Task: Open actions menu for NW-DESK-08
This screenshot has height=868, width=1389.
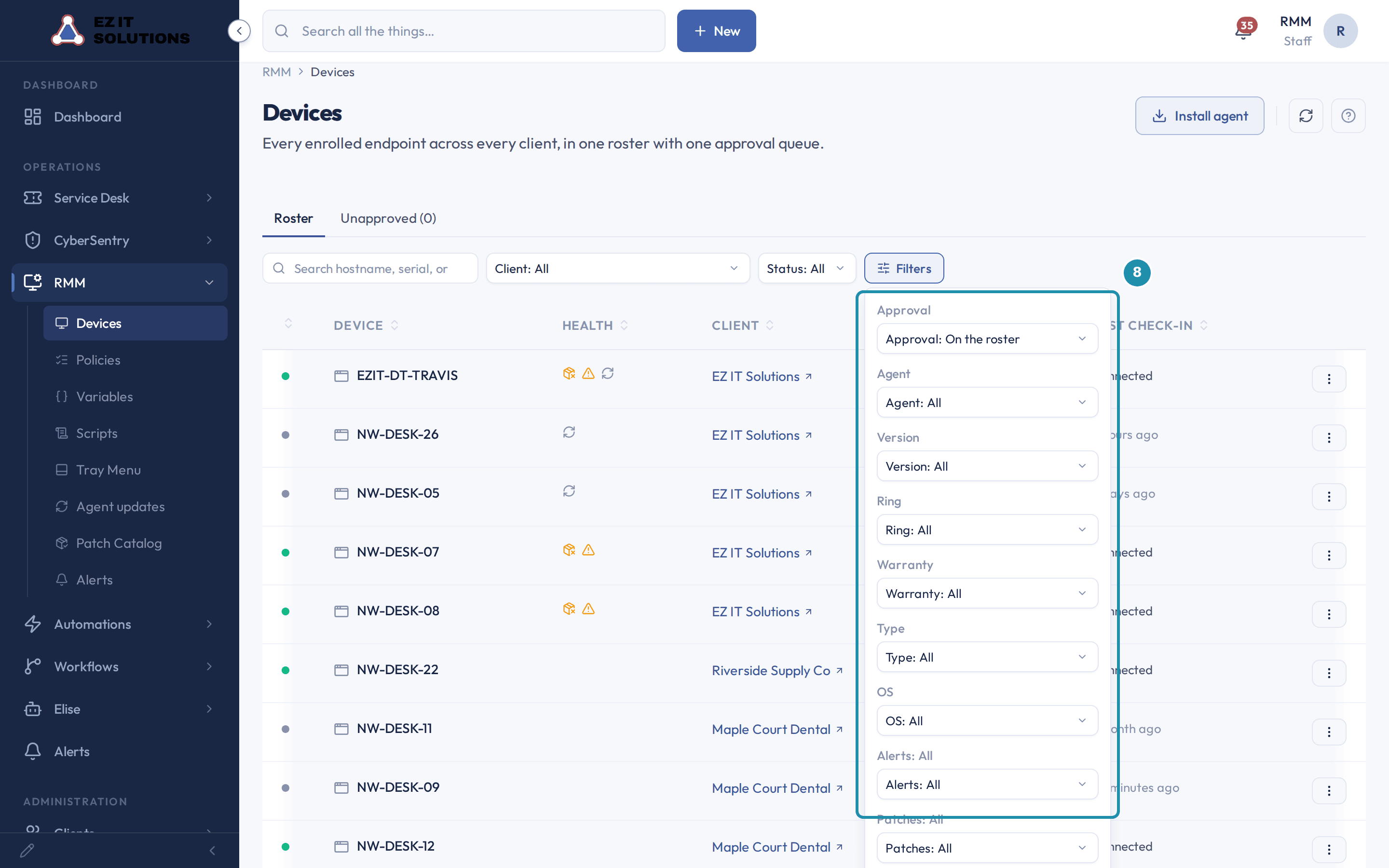Action: (x=1329, y=614)
